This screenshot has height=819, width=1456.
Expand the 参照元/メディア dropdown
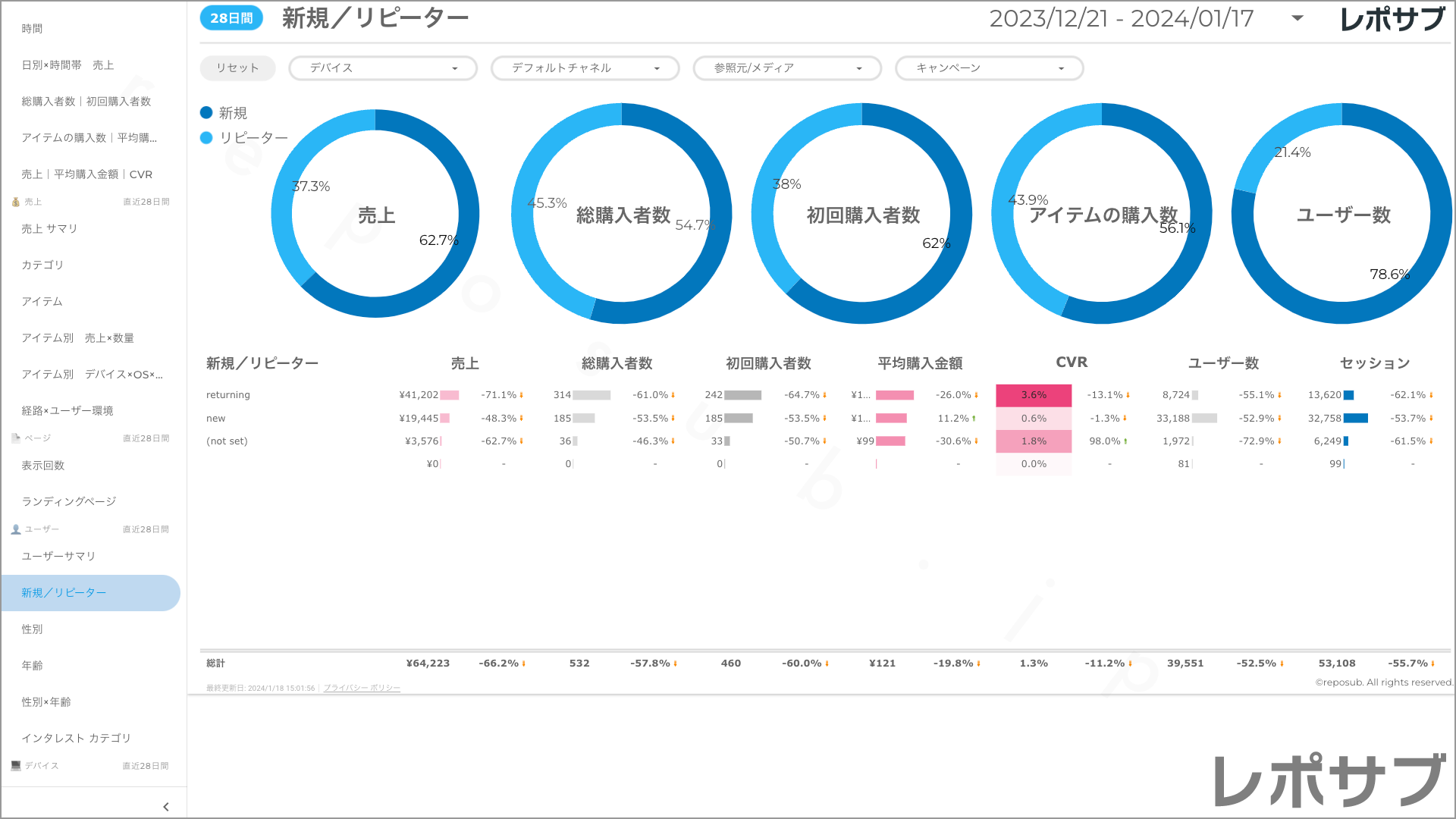coord(787,68)
